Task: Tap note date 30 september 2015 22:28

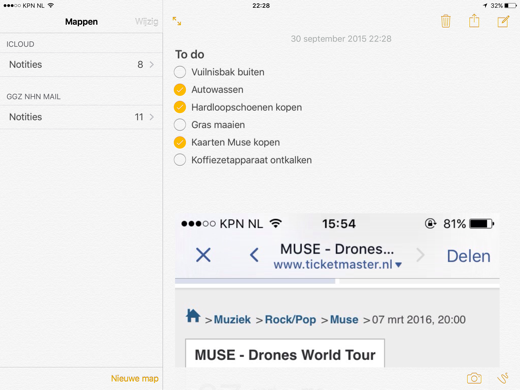Action: (x=341, y=39)
